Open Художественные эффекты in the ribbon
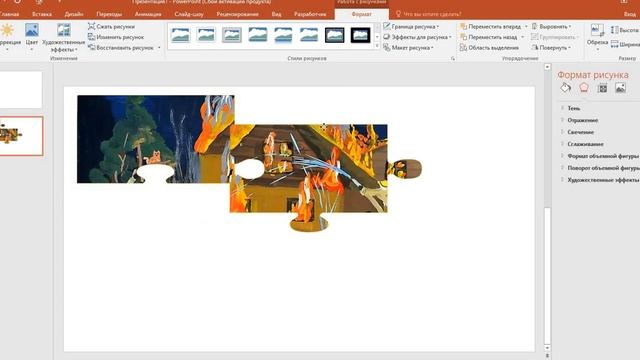 coord(64,38)
